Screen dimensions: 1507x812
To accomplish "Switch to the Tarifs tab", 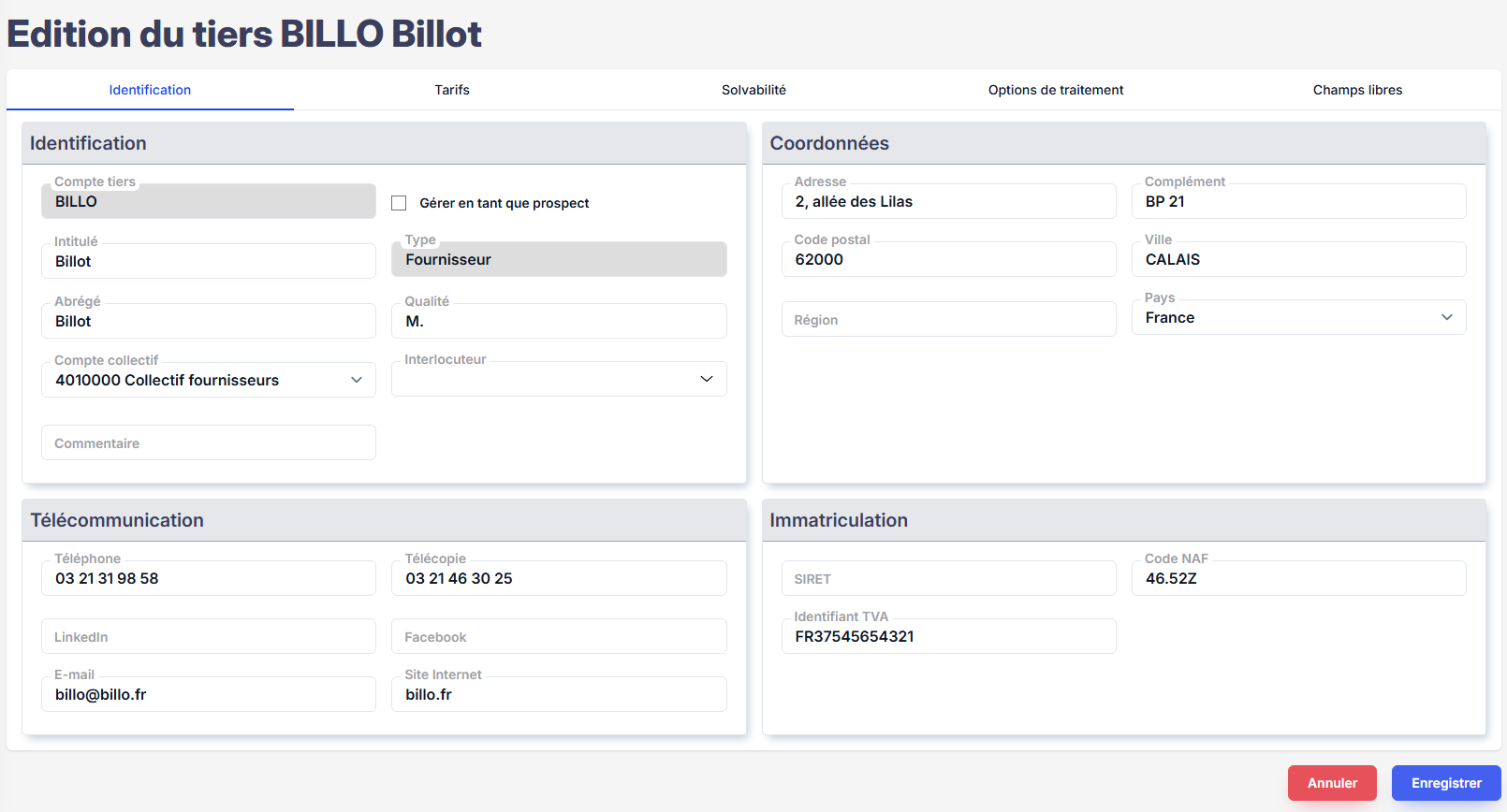I will (451, 90).
